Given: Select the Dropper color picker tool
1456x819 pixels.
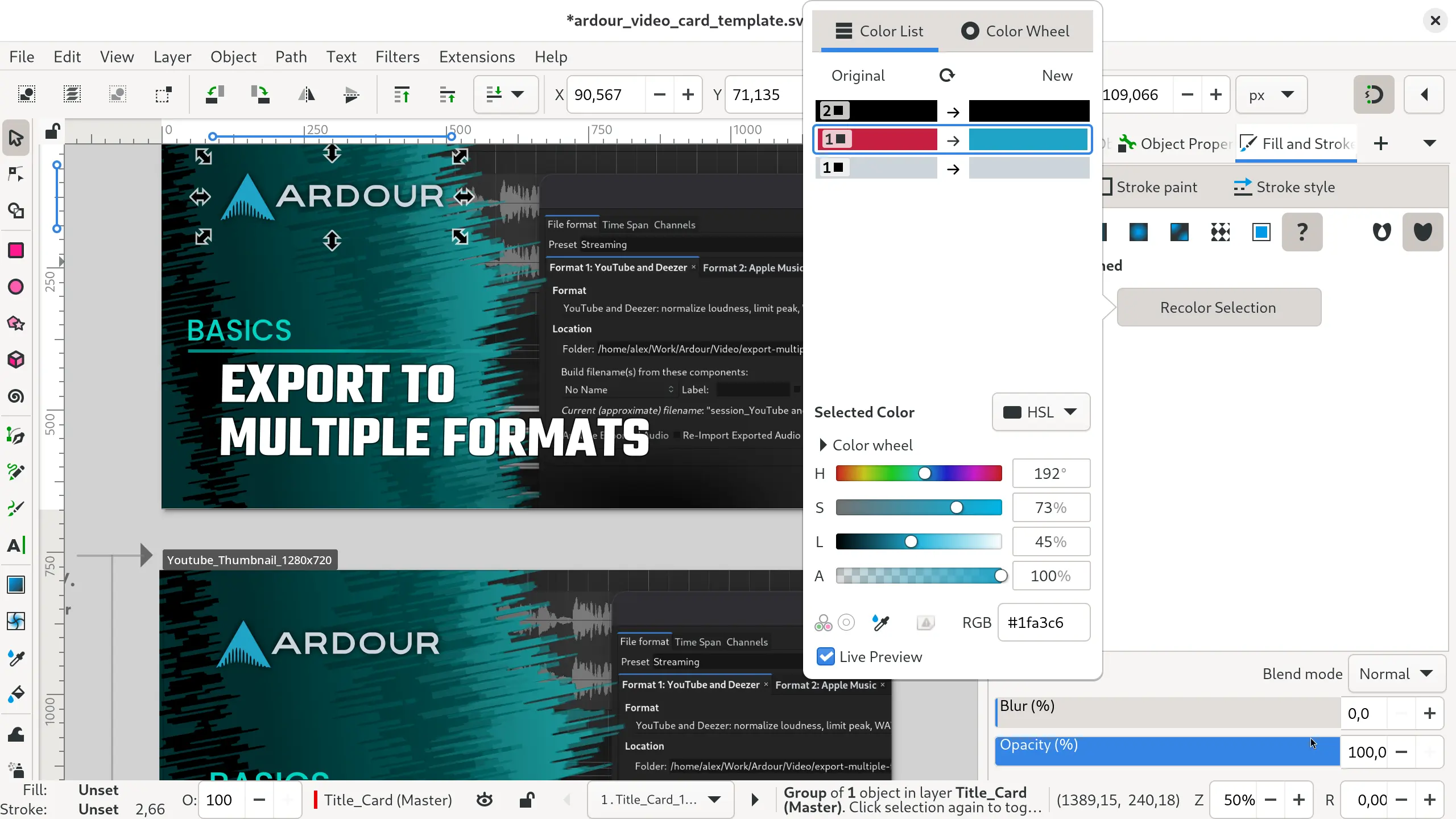Looking at the screenshot, I should 16,658.
